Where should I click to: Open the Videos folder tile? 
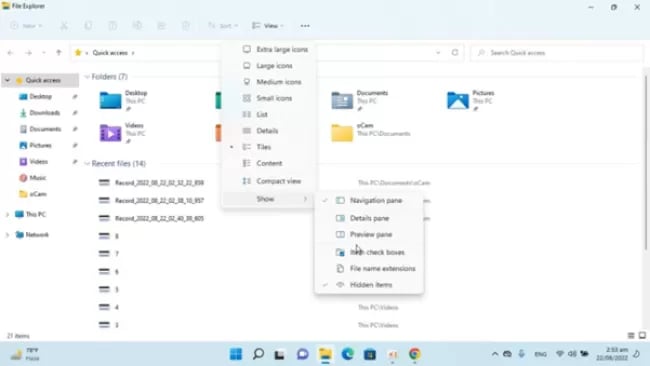(x=123, y=133)
